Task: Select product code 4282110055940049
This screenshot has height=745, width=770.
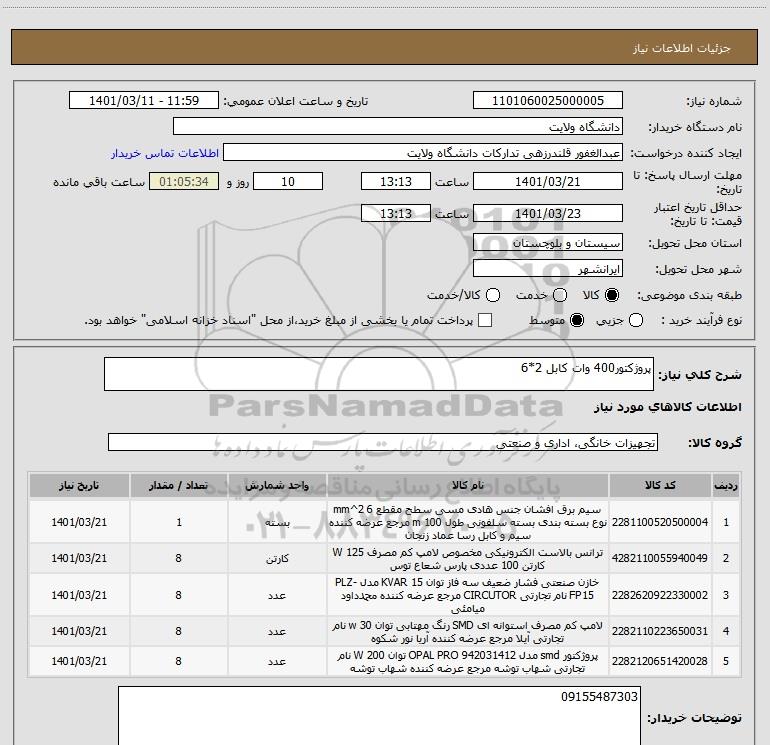Action: coord(660,558)
